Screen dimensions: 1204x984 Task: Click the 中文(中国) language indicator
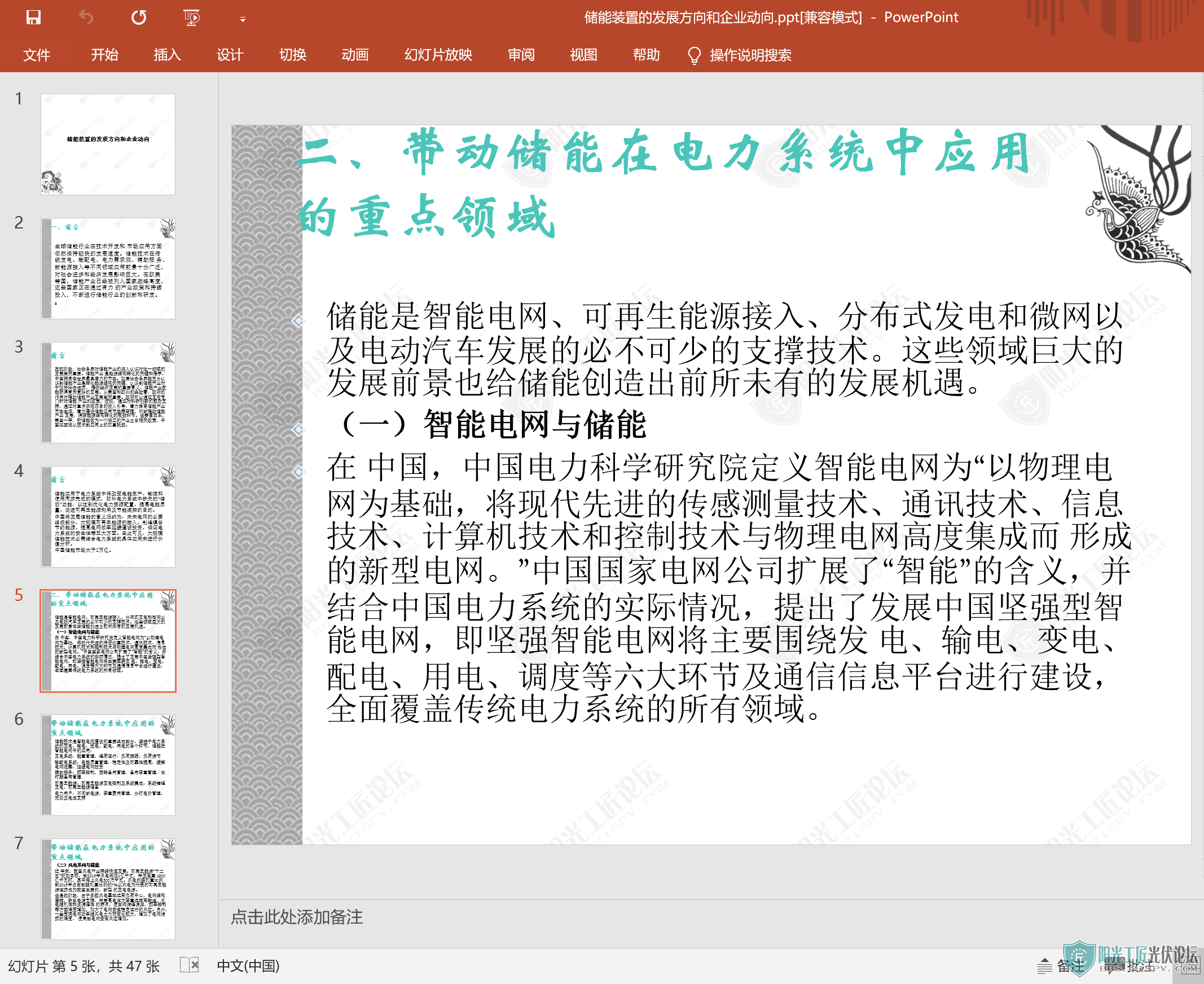(248, 965)
